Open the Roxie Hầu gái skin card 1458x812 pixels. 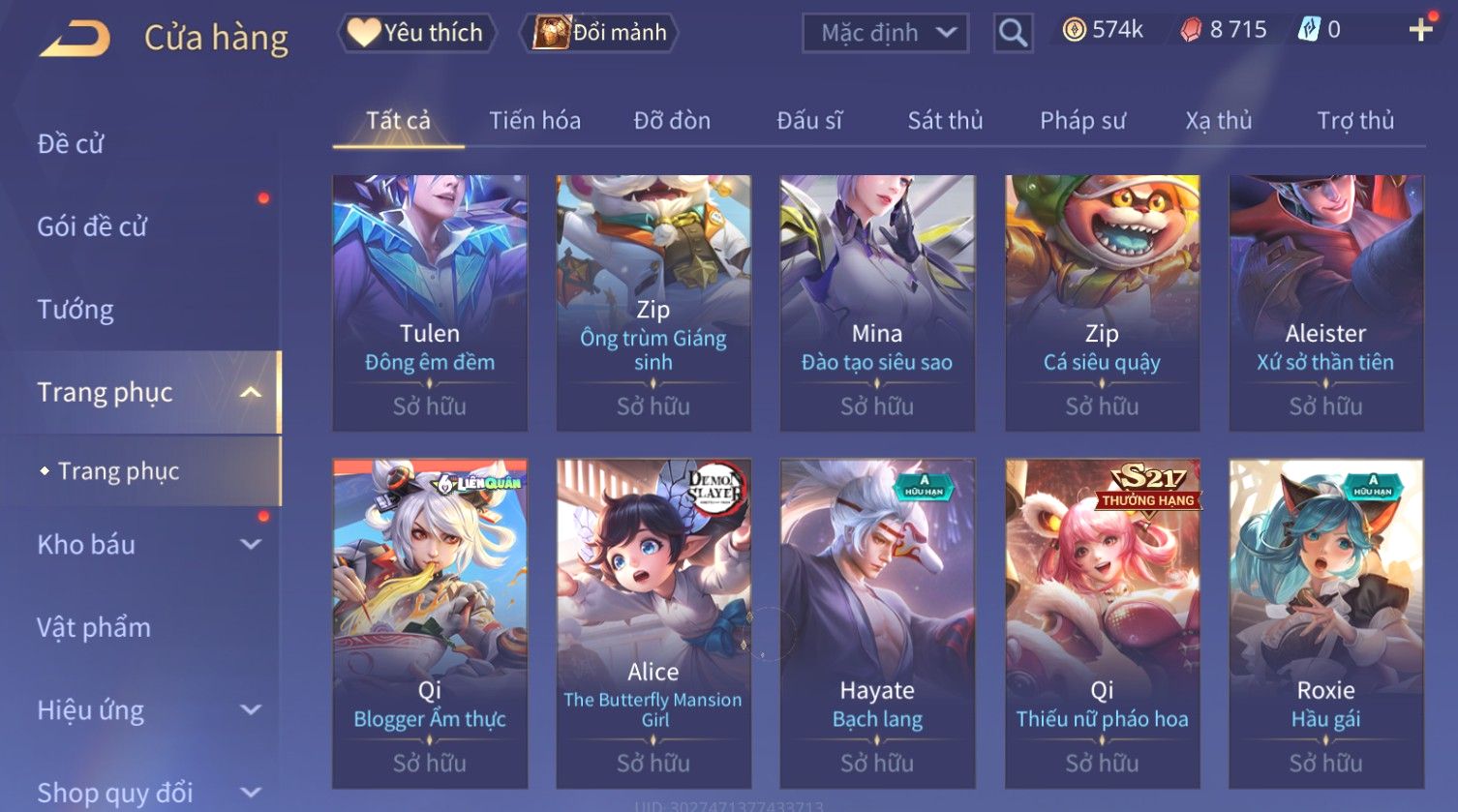coord(1325,623)
